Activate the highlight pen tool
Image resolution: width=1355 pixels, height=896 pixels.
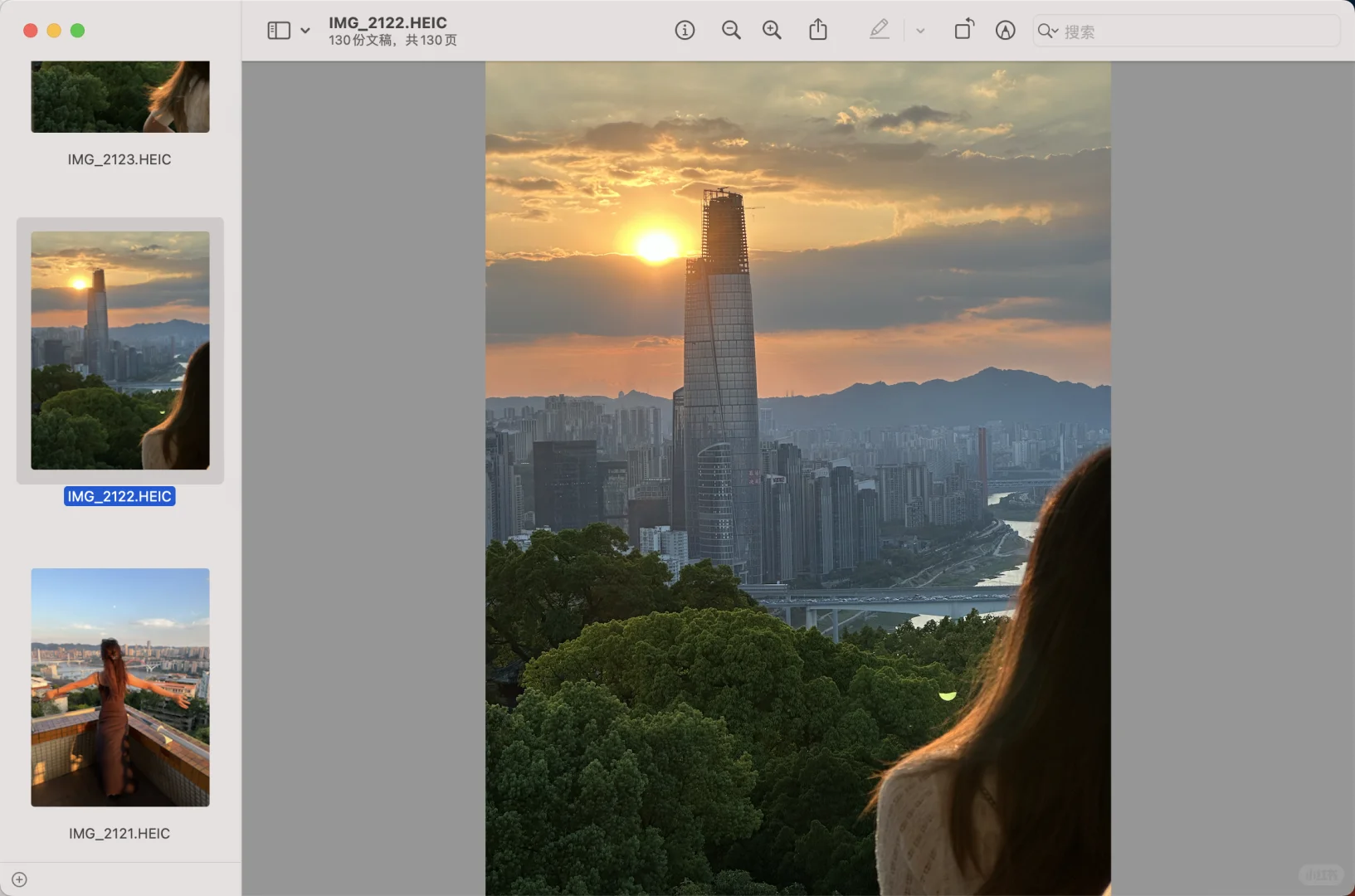pos(880,30)
